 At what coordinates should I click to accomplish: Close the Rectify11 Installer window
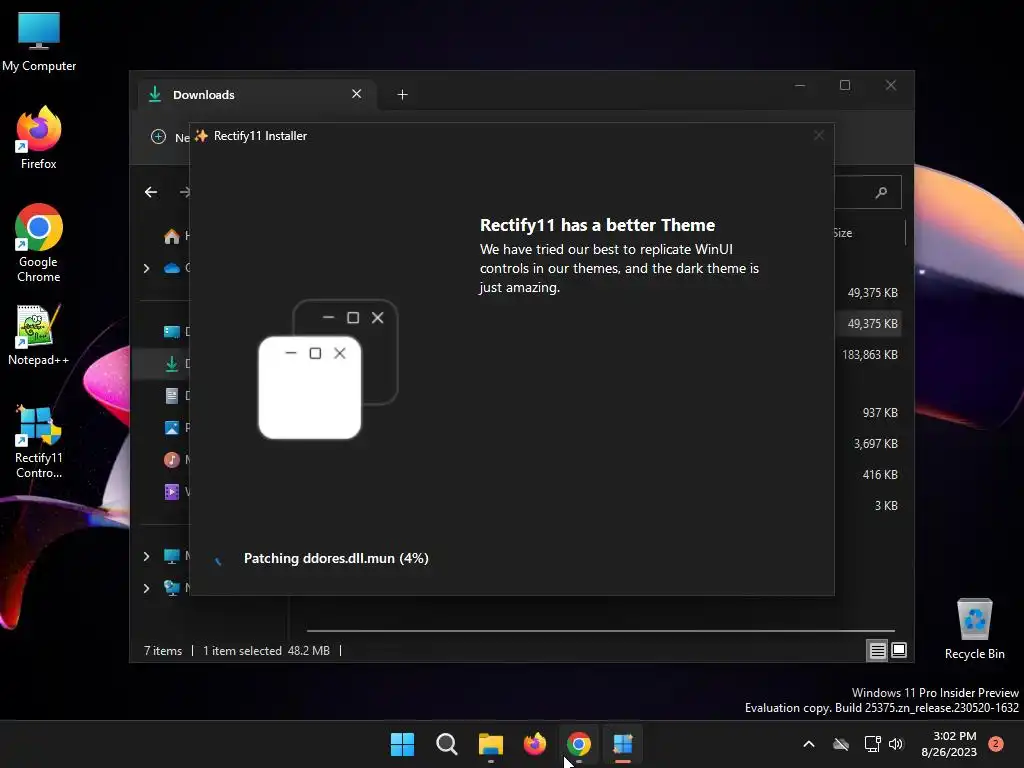point(819,135)
